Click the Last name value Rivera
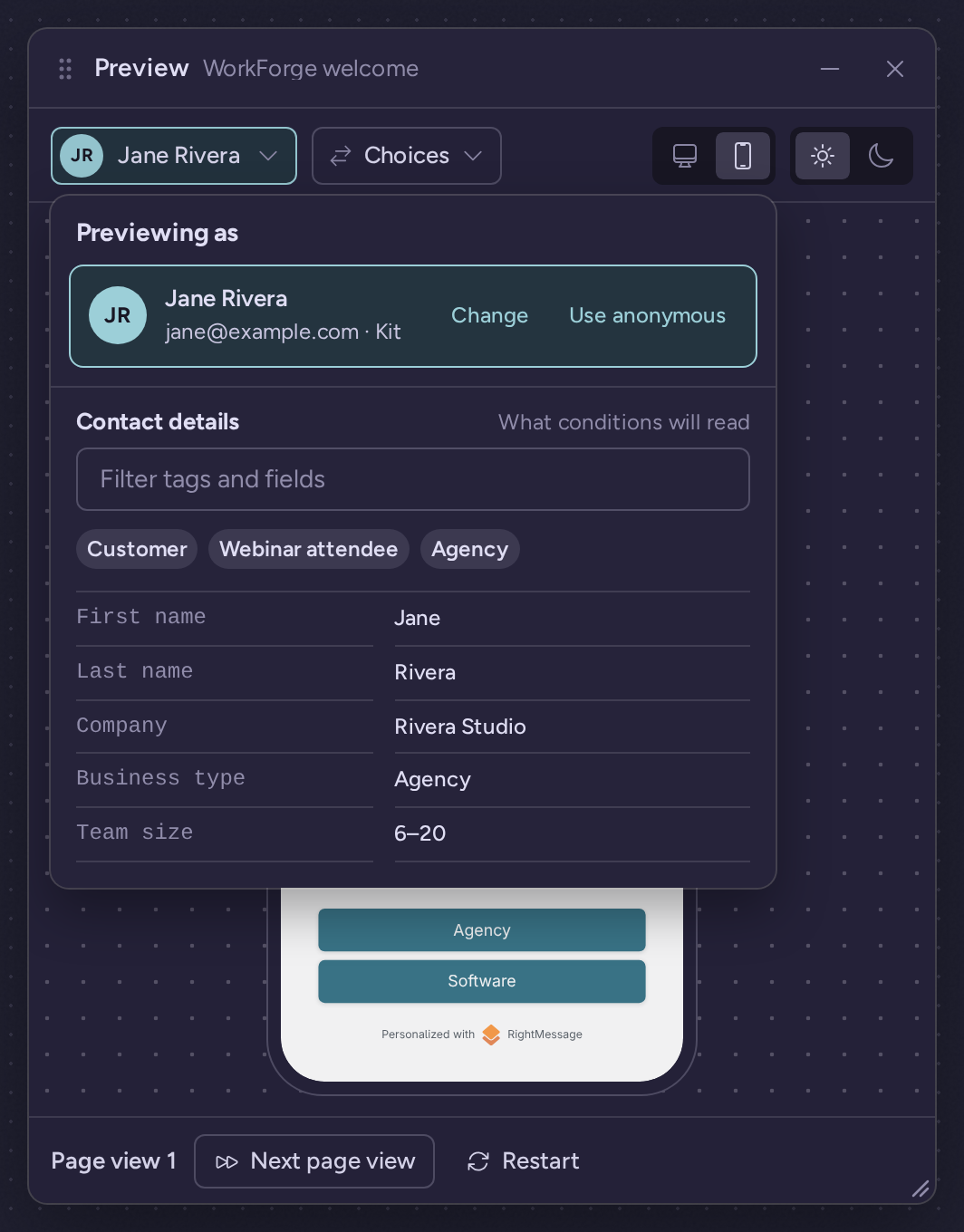The height and width of the screenshot is (1232, 964). point(425,672)
